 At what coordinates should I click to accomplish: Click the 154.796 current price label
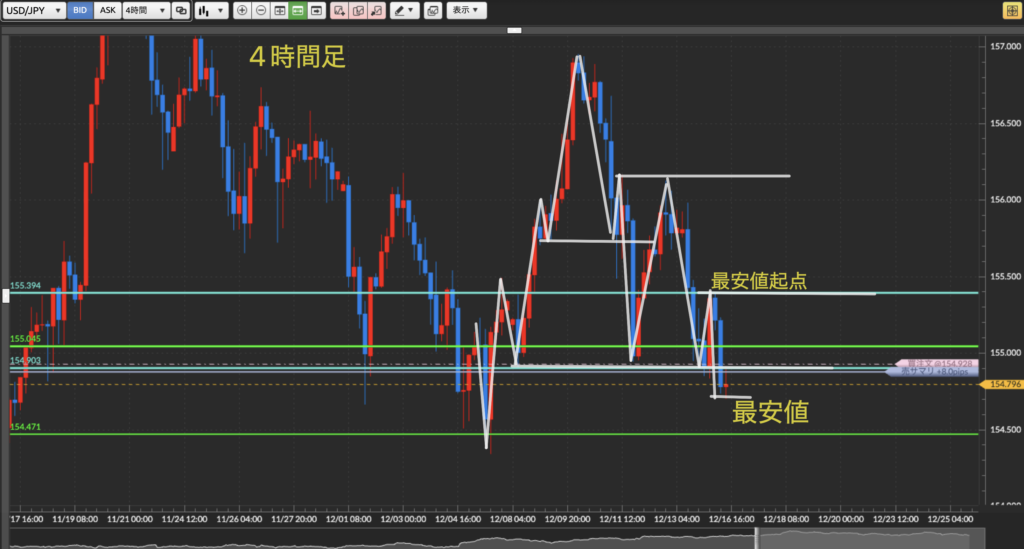point(1005,384)
